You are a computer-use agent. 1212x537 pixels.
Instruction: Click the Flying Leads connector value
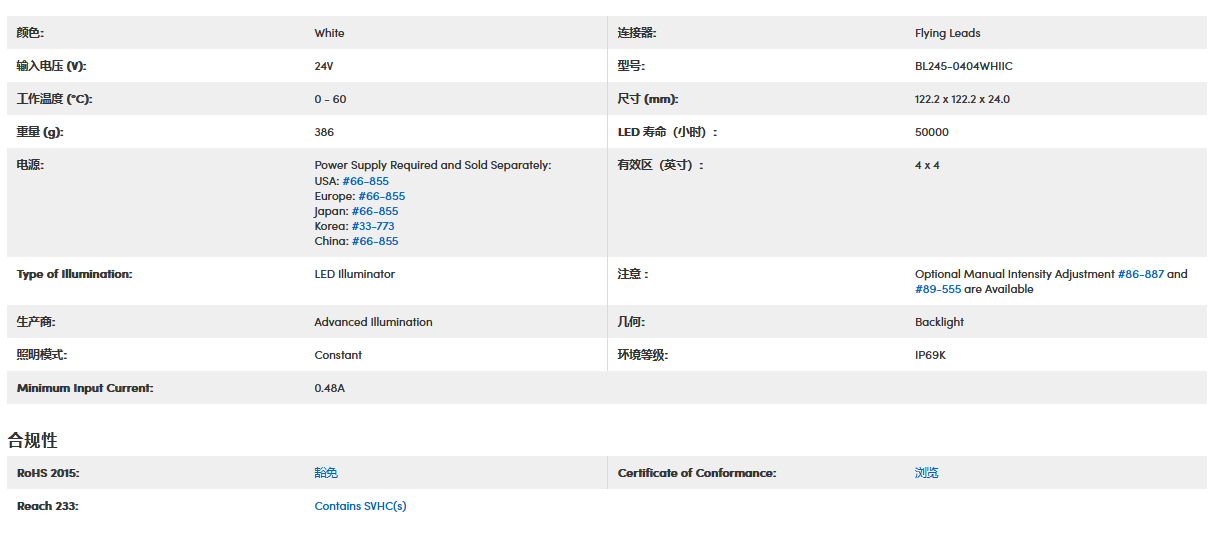[947, 33]
